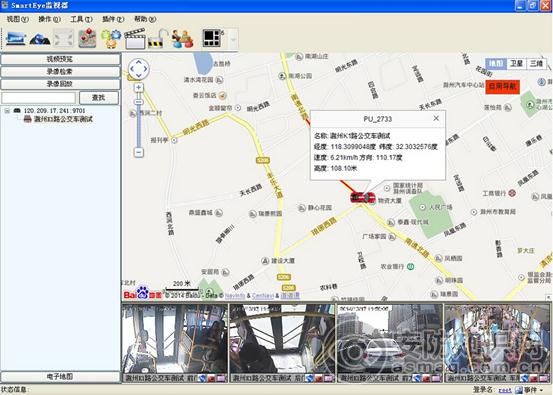Screen dimensions: 553x395
Task: Click the Baidu logo on the map
Action: click(143, 293)
